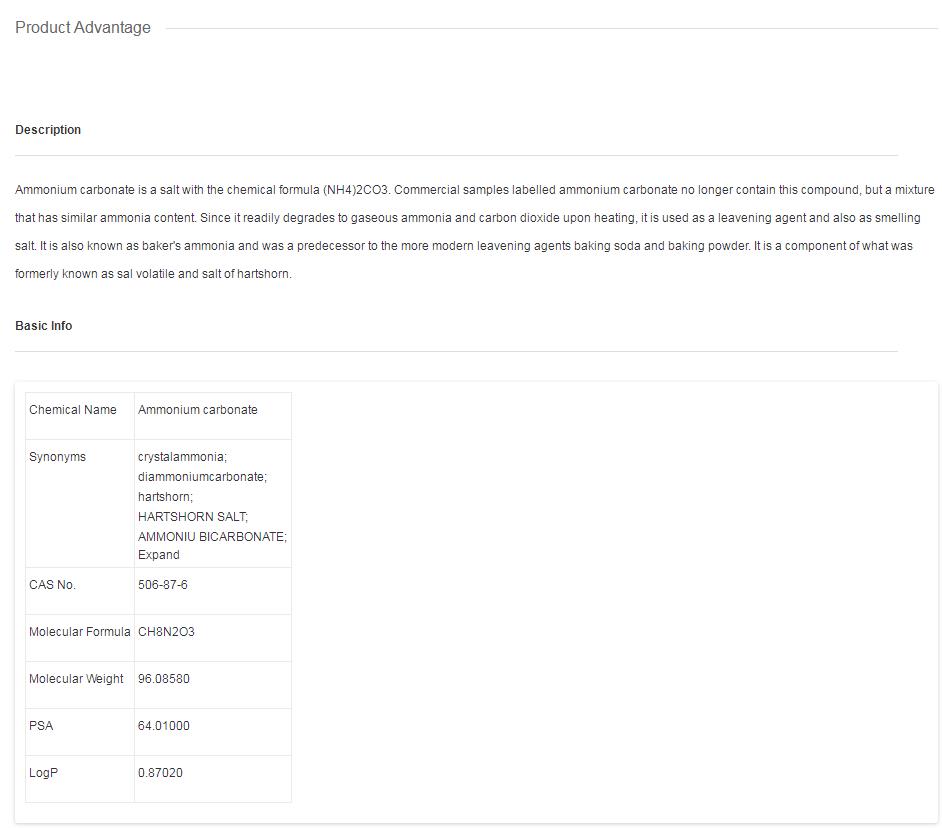Expand the full synonyms list
The height and width of the screenshot is (828, 942).
point(159,555)
